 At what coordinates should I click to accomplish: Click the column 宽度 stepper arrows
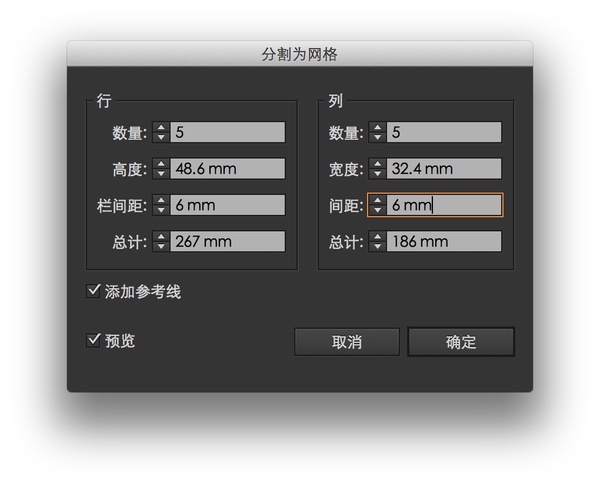click(377, 169)
